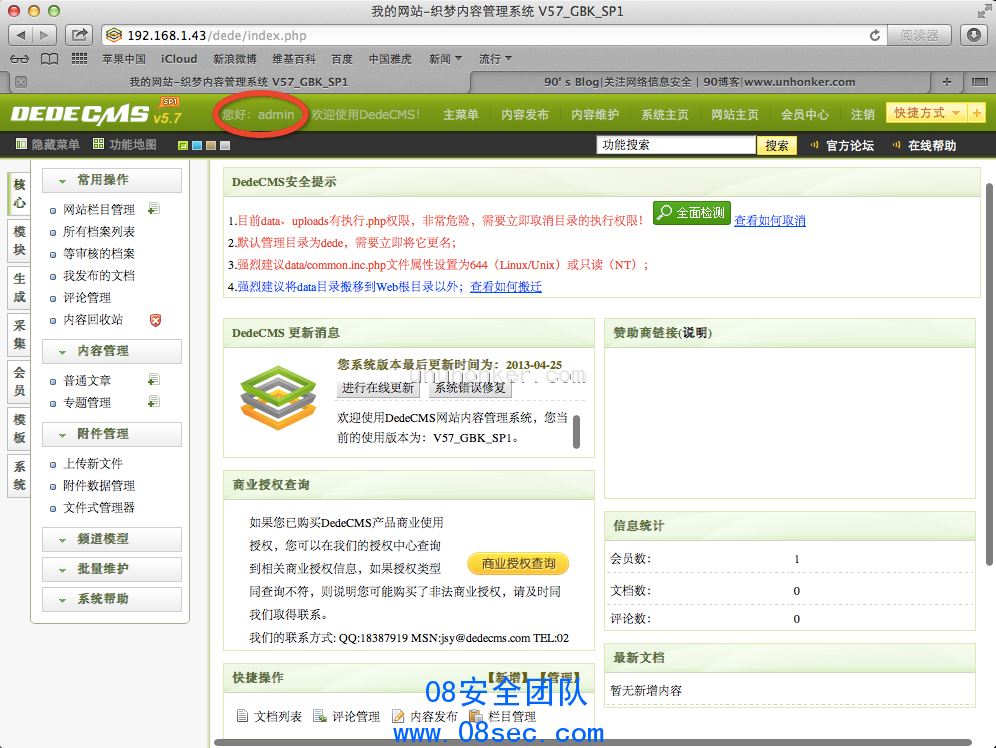Show all tabs icon

[979, 82]
